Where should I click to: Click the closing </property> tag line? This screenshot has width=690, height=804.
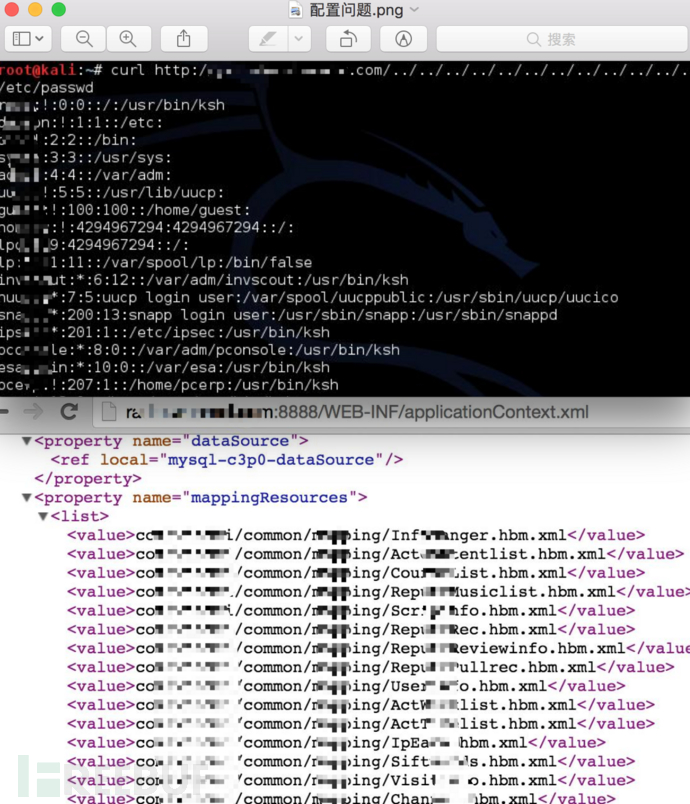click(88, 478)
